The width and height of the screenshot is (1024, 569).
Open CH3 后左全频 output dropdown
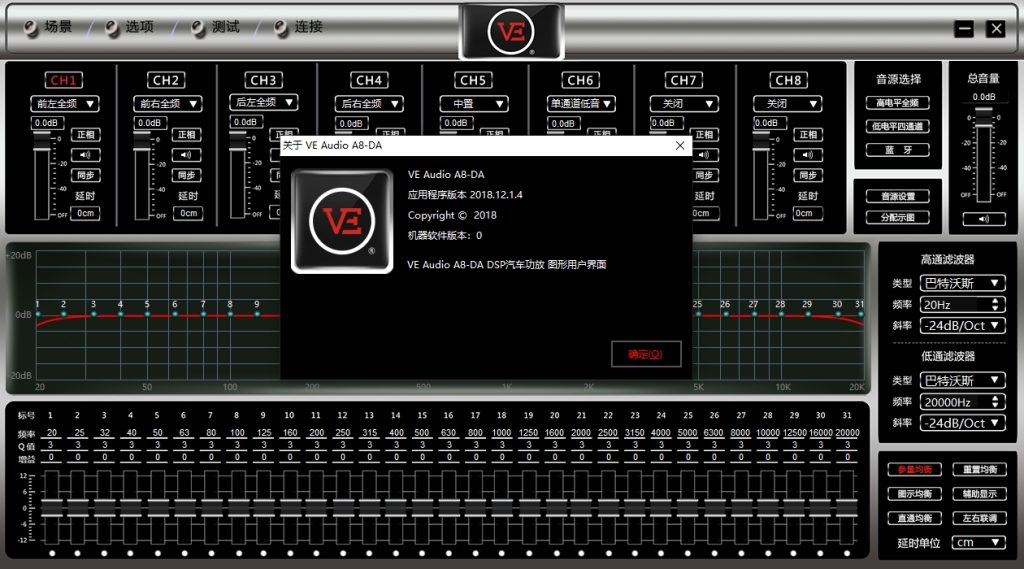264,102
